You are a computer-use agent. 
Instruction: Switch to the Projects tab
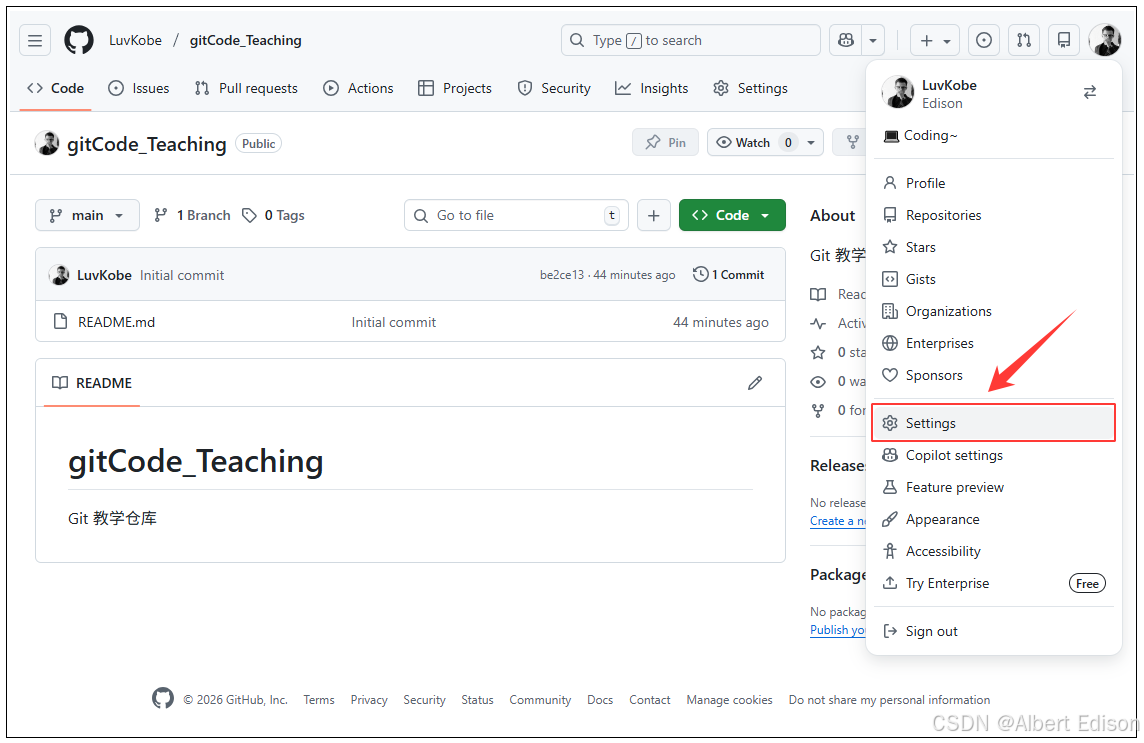click(455, 88)
